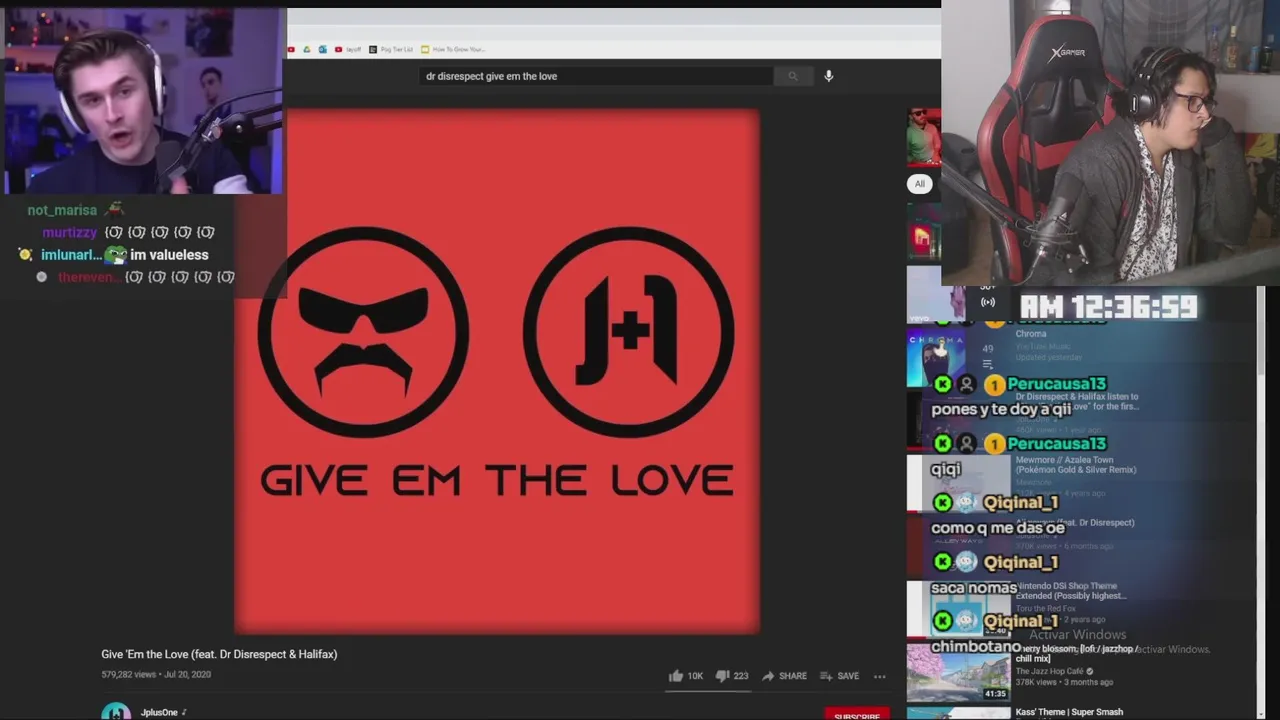This screenshot has width=1280, height=720.
Task: Open the 'layoff' YouTube bookmark
Action: pyautogui.click(x=349, y=49)
